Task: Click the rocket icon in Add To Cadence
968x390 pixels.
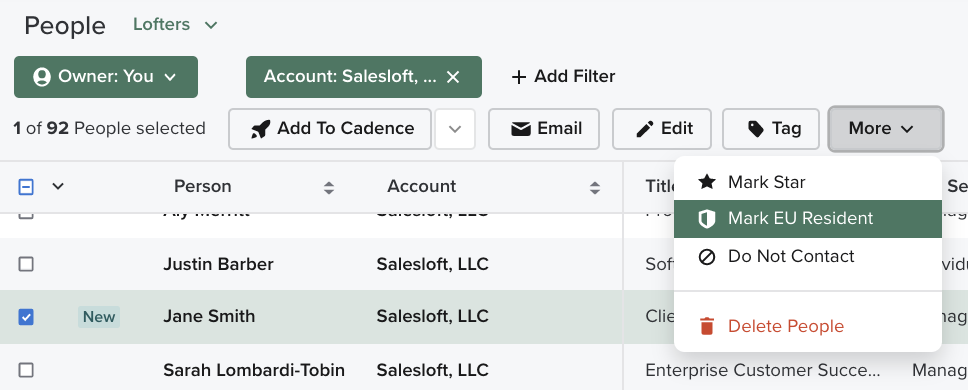Action: click(261, 129)
